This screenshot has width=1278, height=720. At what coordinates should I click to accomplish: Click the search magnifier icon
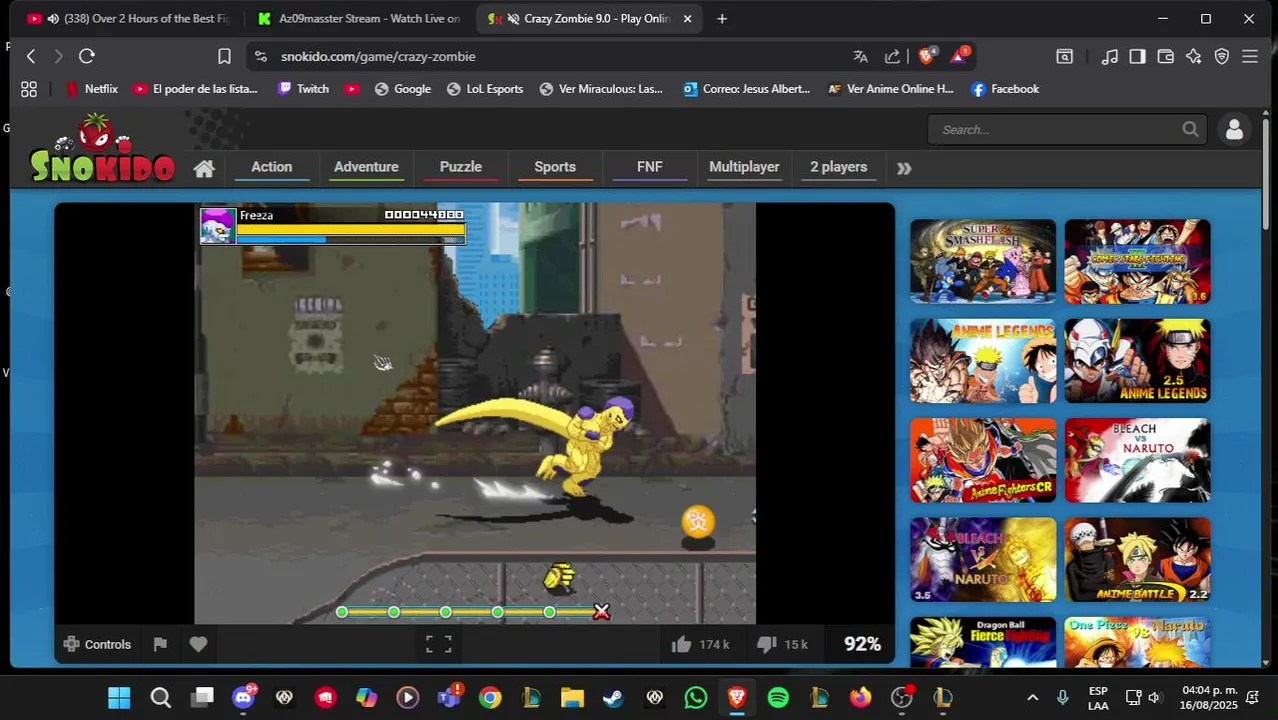[x=1190, y=129]
